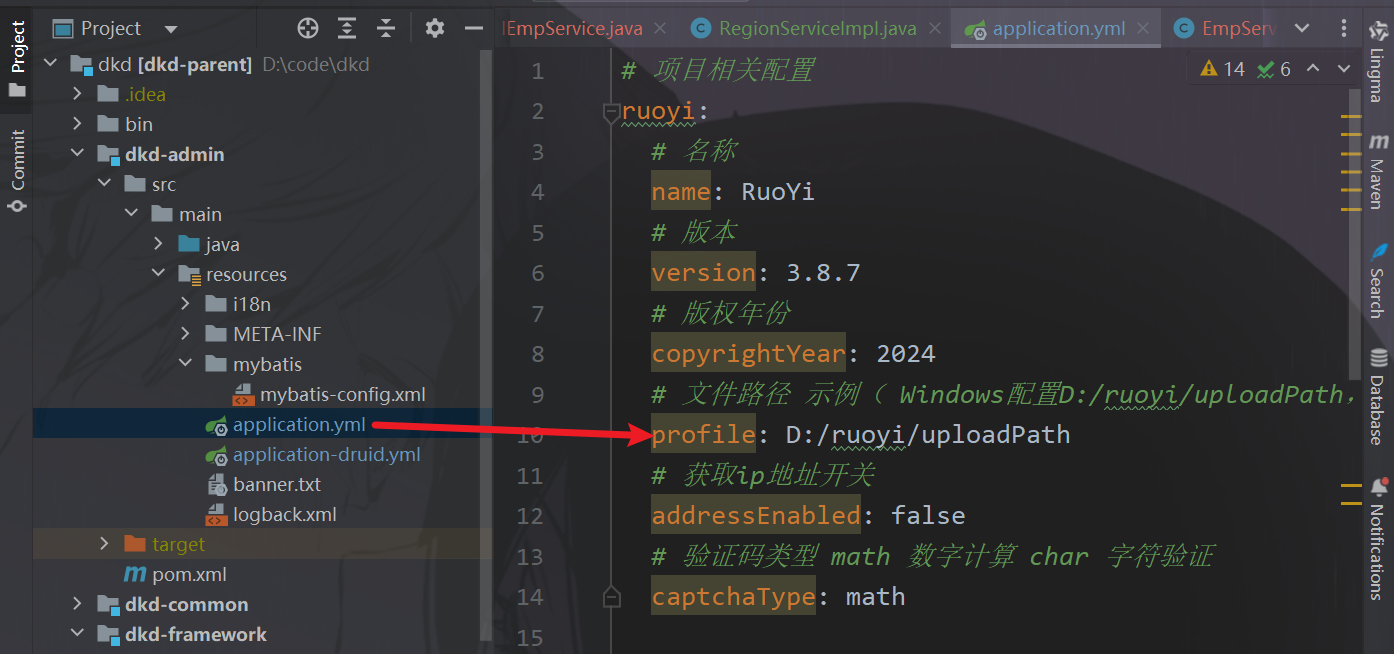
Task: Collapse the dkd-framework module
Action: coord(78,635)
